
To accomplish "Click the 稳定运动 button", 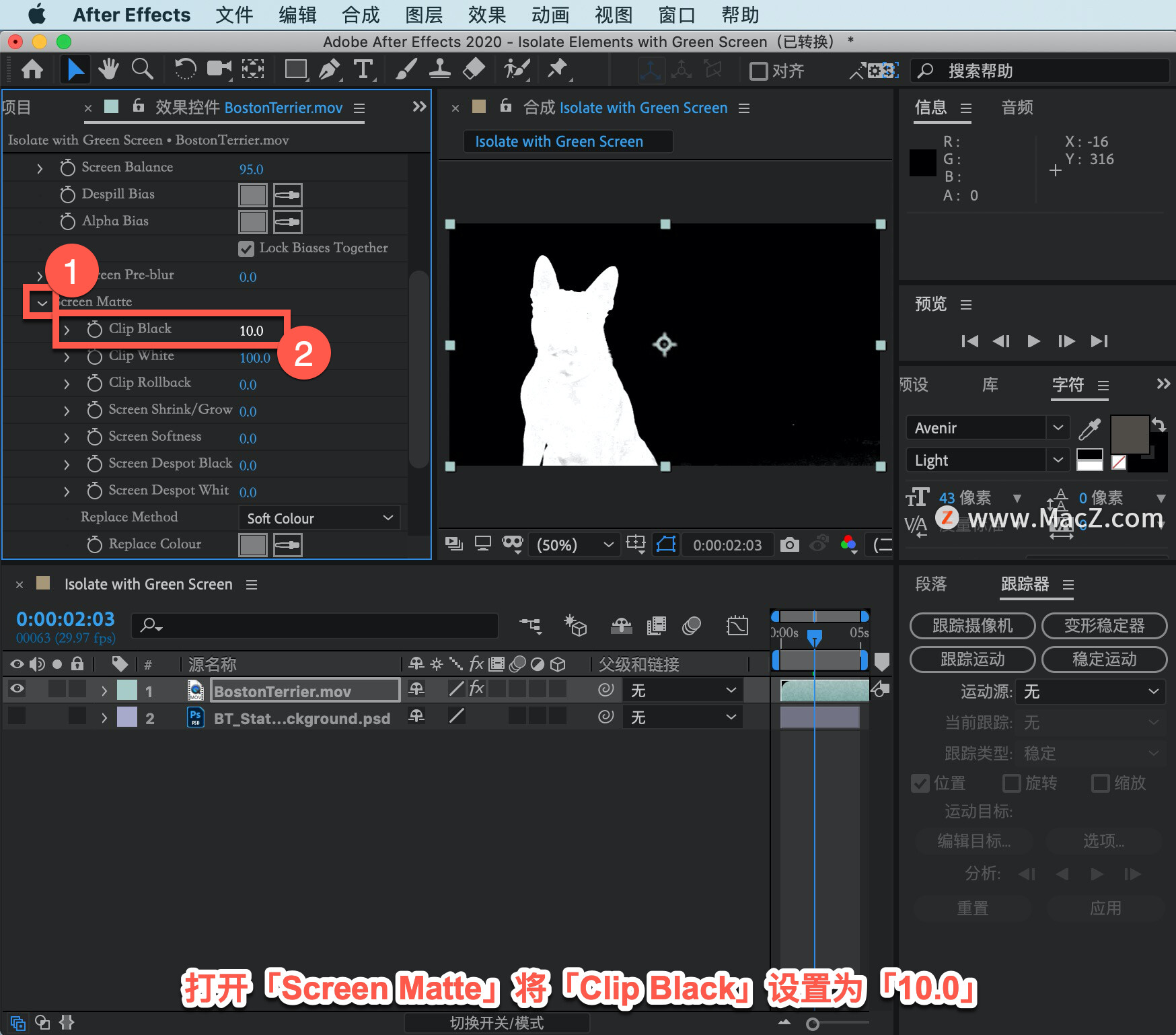I will (x=1104, y=659).
